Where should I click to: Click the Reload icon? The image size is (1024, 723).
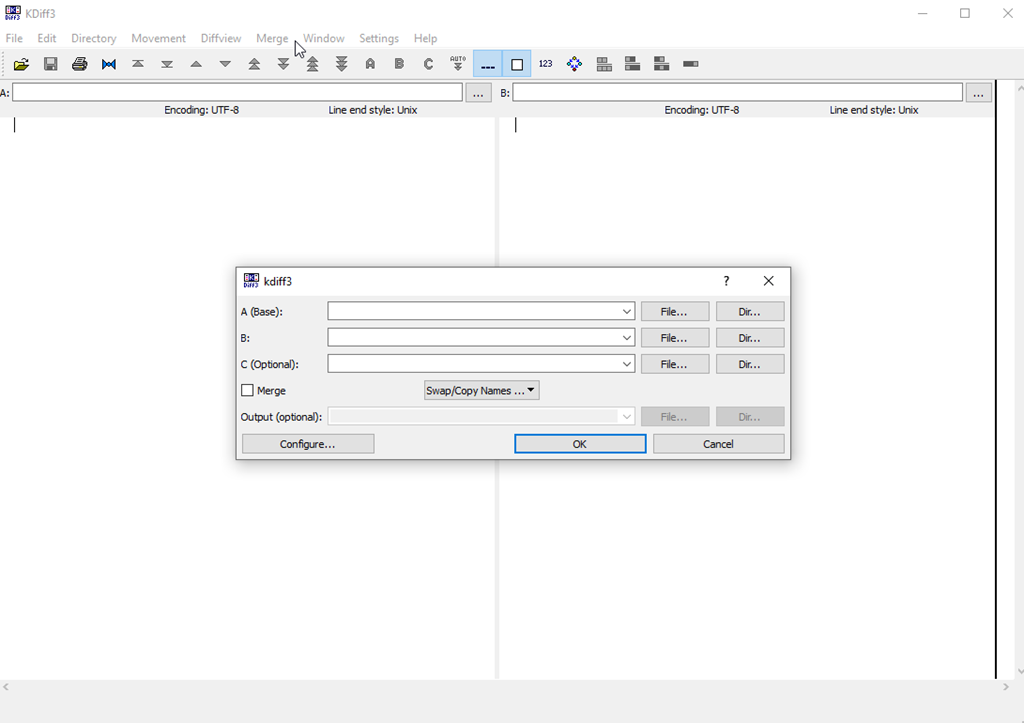[x=108, y=63]
